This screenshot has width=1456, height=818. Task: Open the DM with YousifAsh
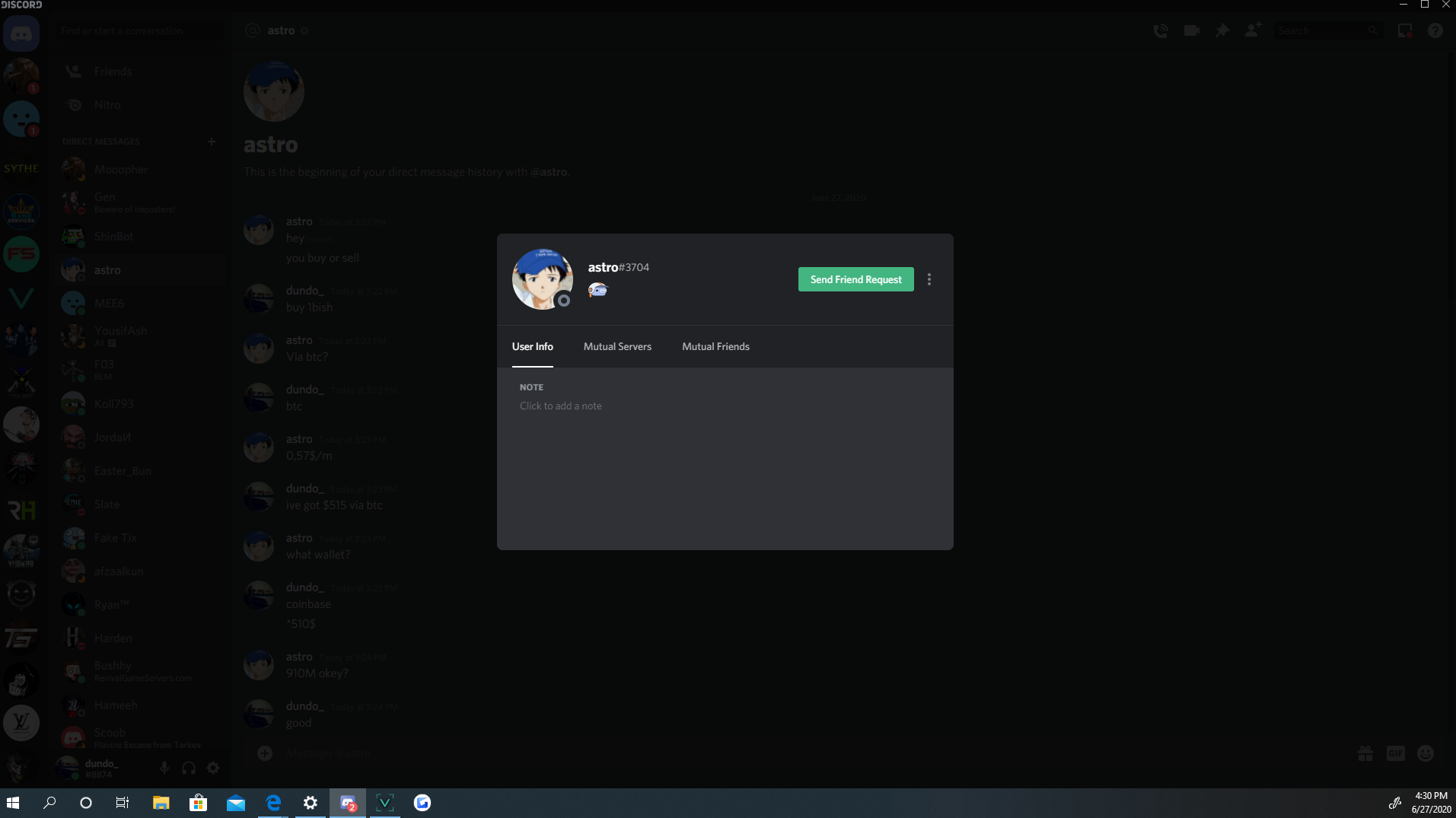coord(140,336)
